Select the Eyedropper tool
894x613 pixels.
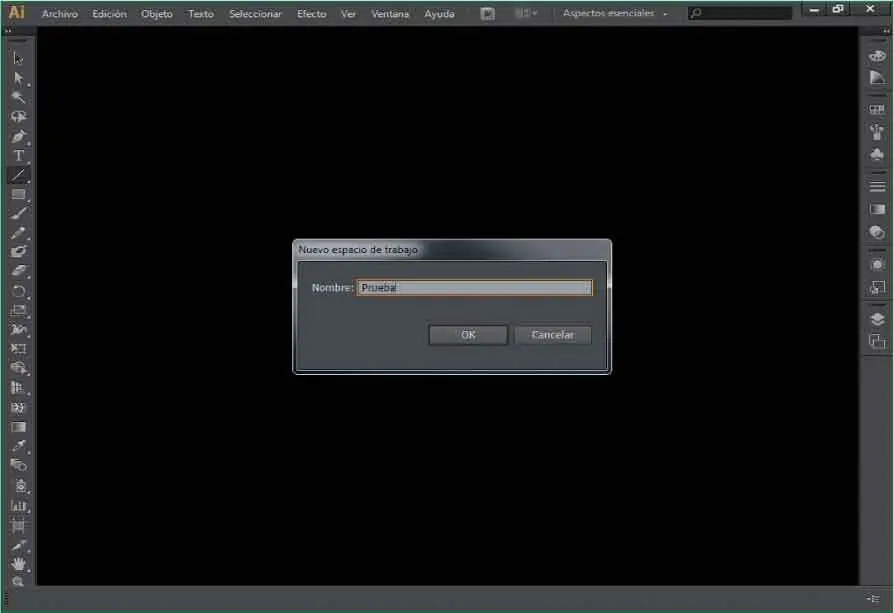[x=18, y=446]
